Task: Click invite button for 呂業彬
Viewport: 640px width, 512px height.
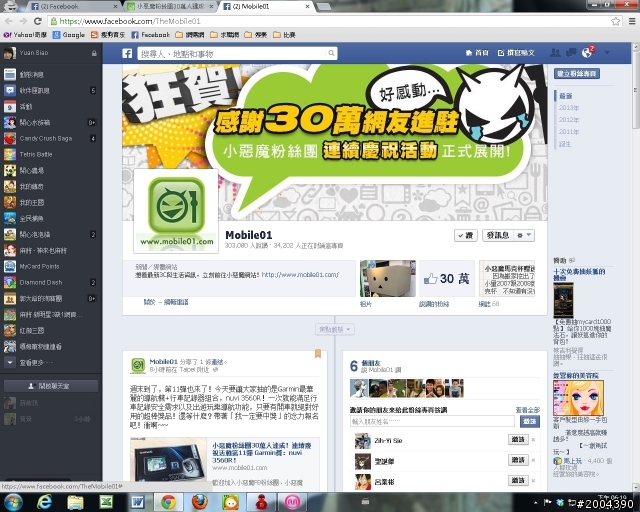Action: coord(518,481)
